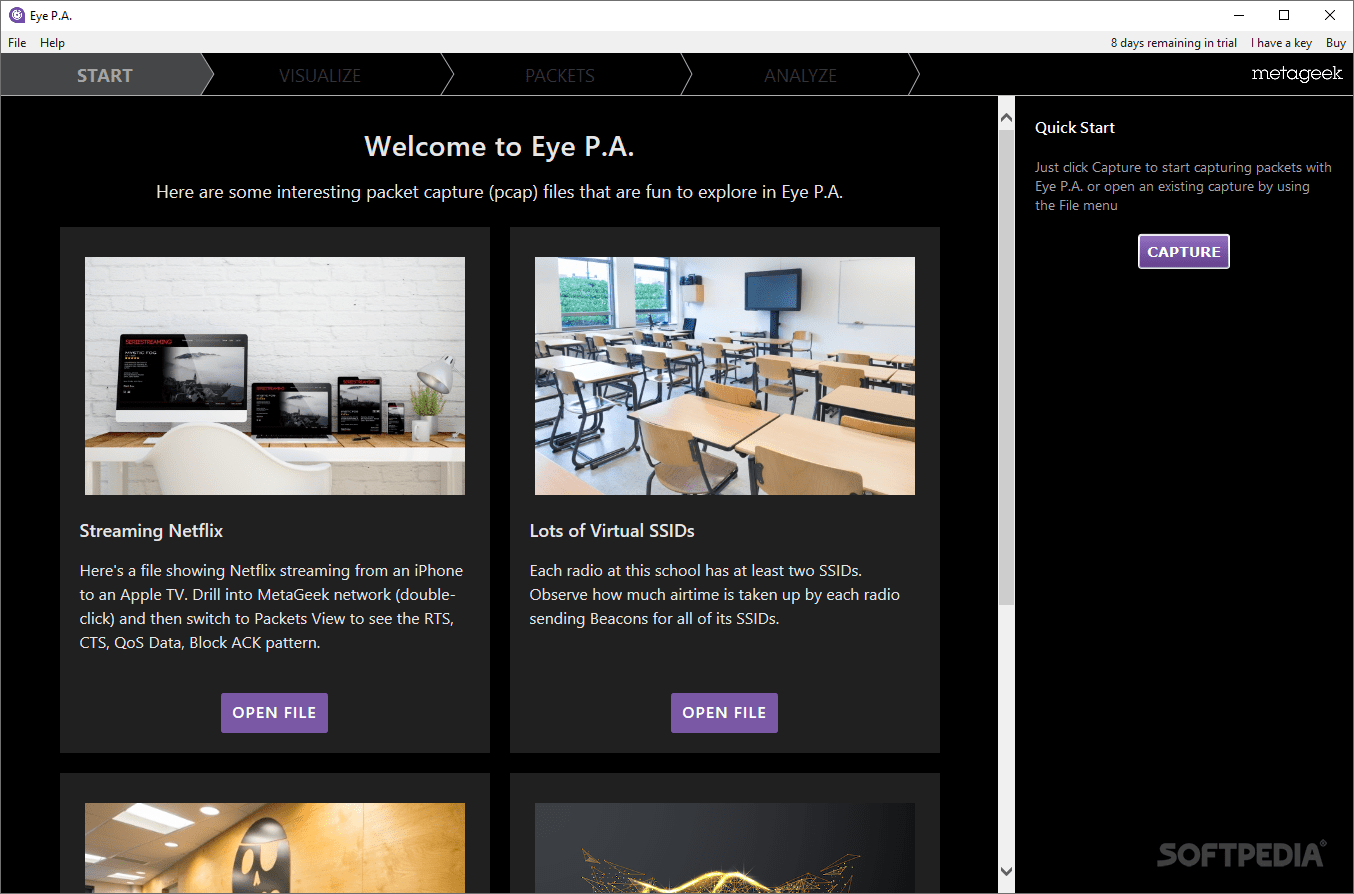Viewport: 1354px width, 894px height.
Task: Click the '8 days remaining in trial' notice
Action: pyautogui.click(x=1173, y=43)
